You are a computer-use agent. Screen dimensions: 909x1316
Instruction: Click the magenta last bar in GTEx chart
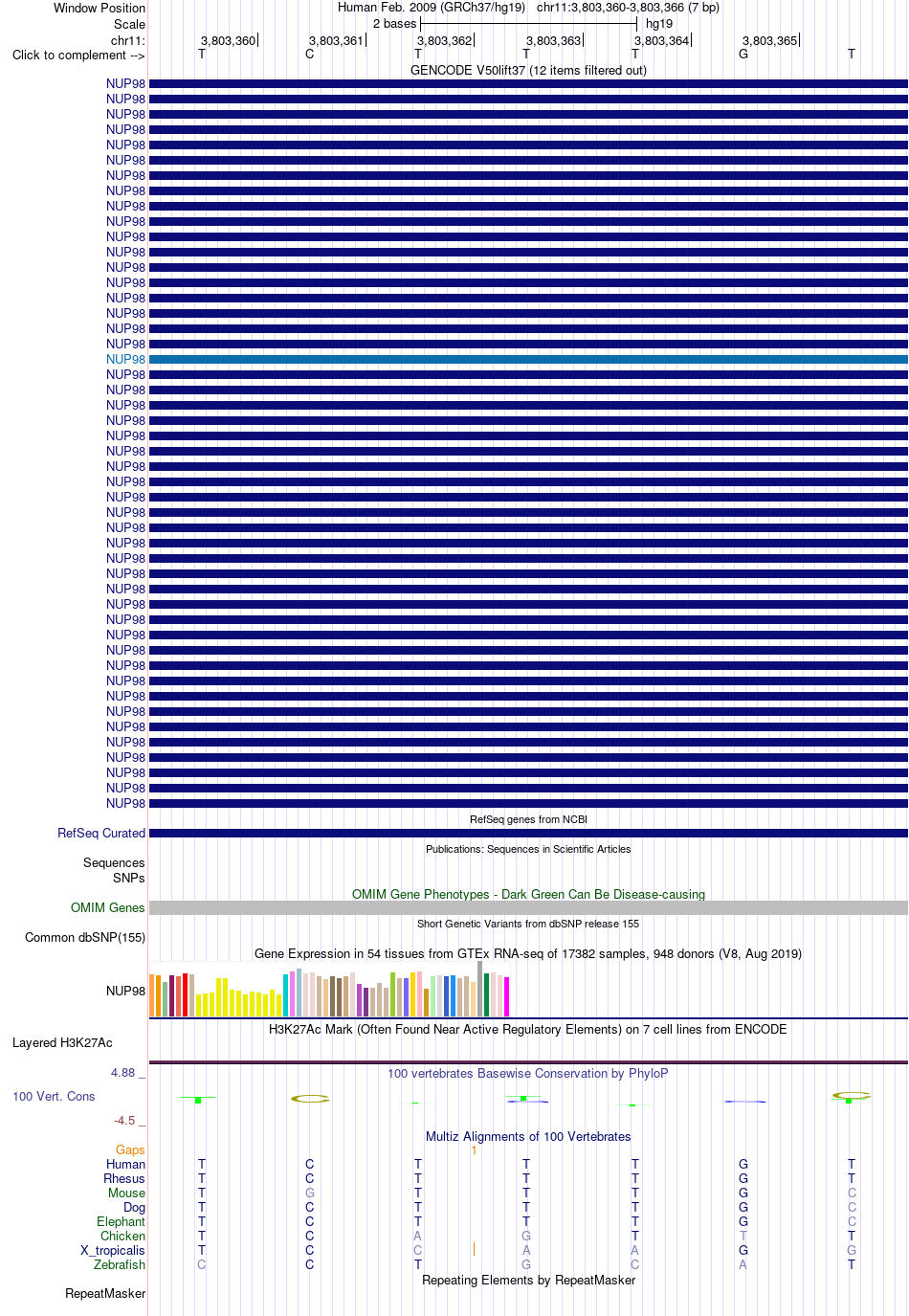506,996
